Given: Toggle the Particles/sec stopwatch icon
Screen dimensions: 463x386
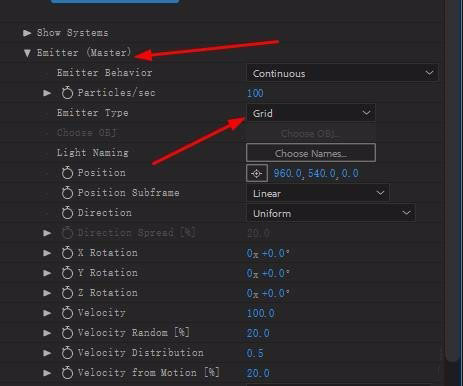Looking at the screenshot, I should pos(67,93).
